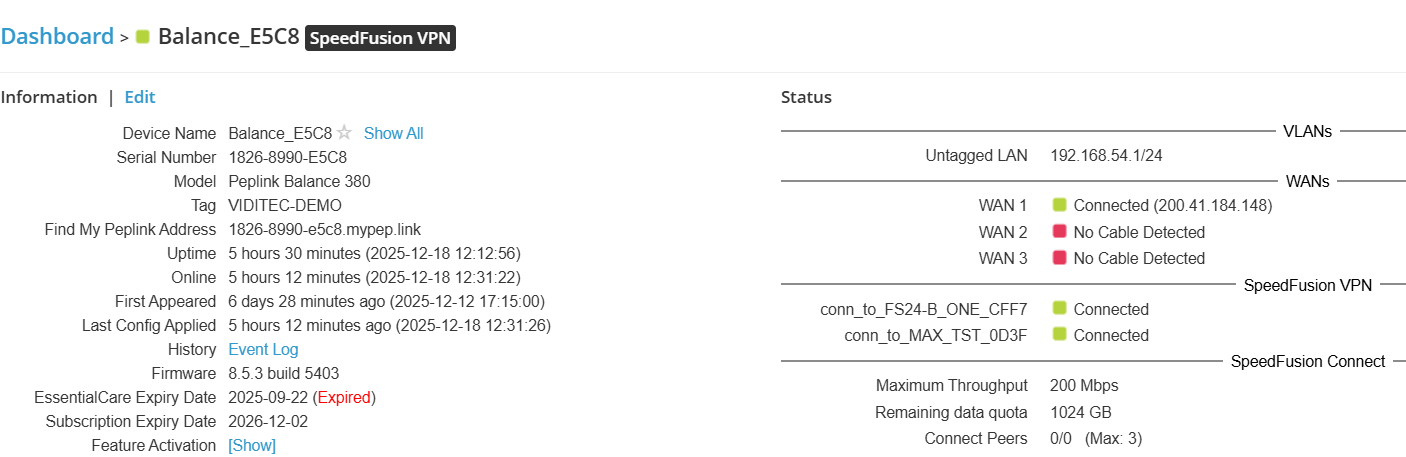The height and width of the screenshot is (457, 1406).
Task: Click the SpeedFusion VPN badge
Action: (x=380, y=38)
